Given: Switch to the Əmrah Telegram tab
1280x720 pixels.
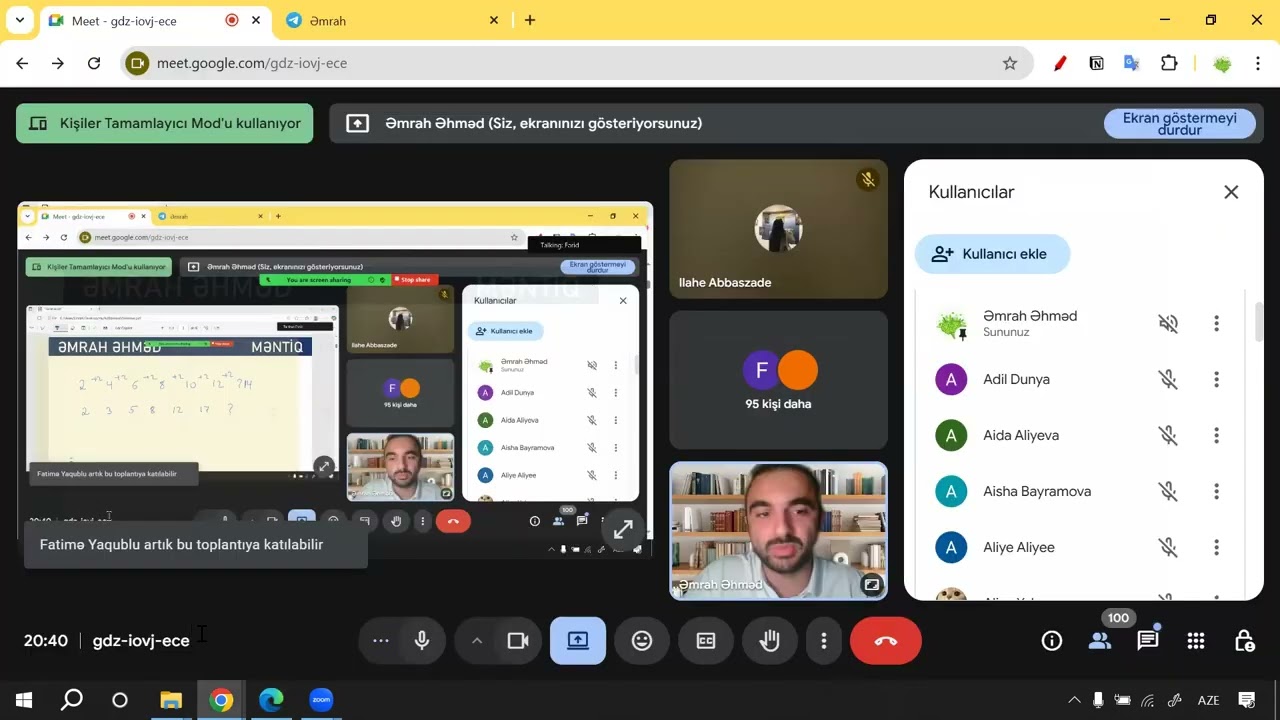Looking at the screenshot, I should click(x=392, y=20).
